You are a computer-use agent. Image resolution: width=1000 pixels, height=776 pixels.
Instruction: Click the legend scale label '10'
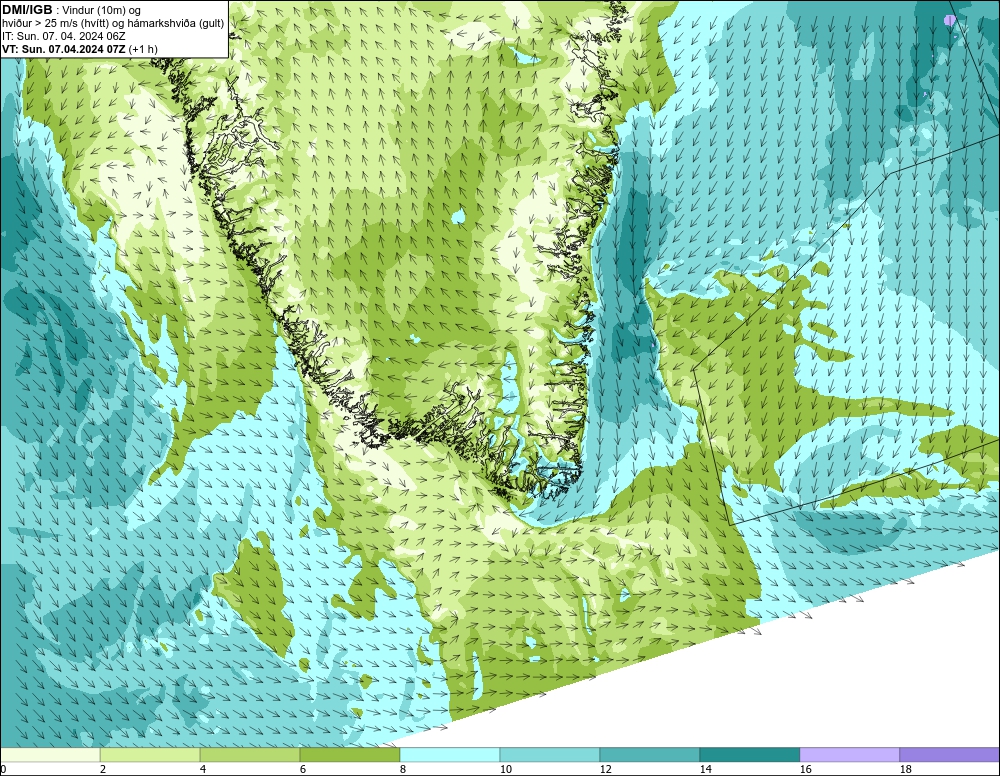[506, 769]
